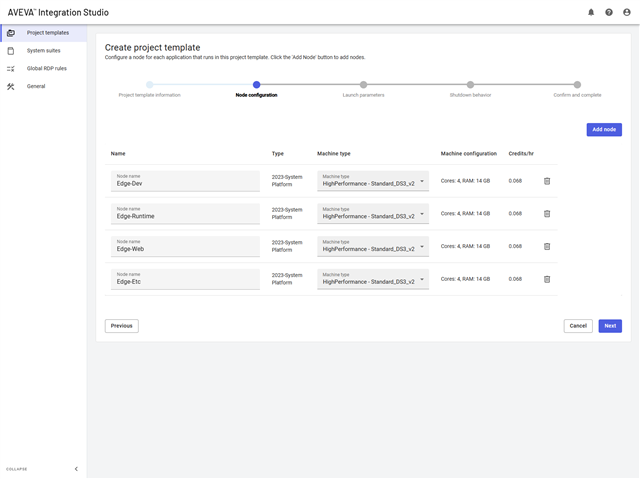Go to System suites menu item

(x=43, y=51)
